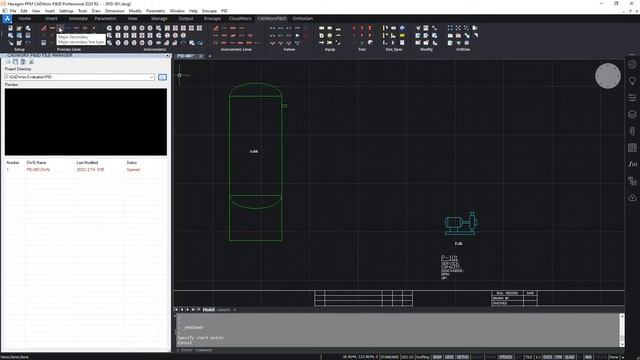Toggle DUCS in status bar

pos(547,357)
